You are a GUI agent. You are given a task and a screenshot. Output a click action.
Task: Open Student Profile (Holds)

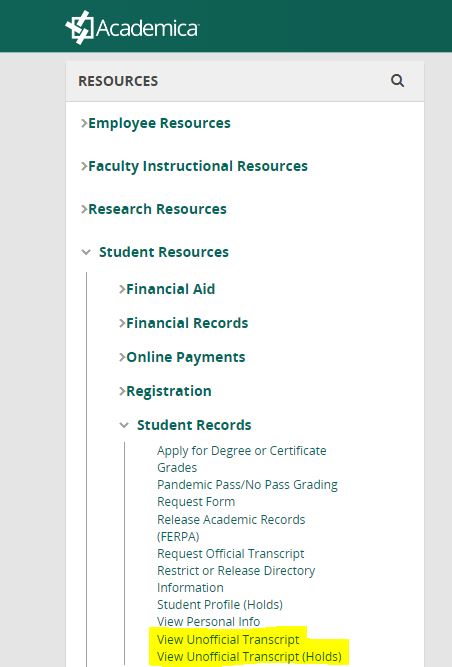point(220,604)
